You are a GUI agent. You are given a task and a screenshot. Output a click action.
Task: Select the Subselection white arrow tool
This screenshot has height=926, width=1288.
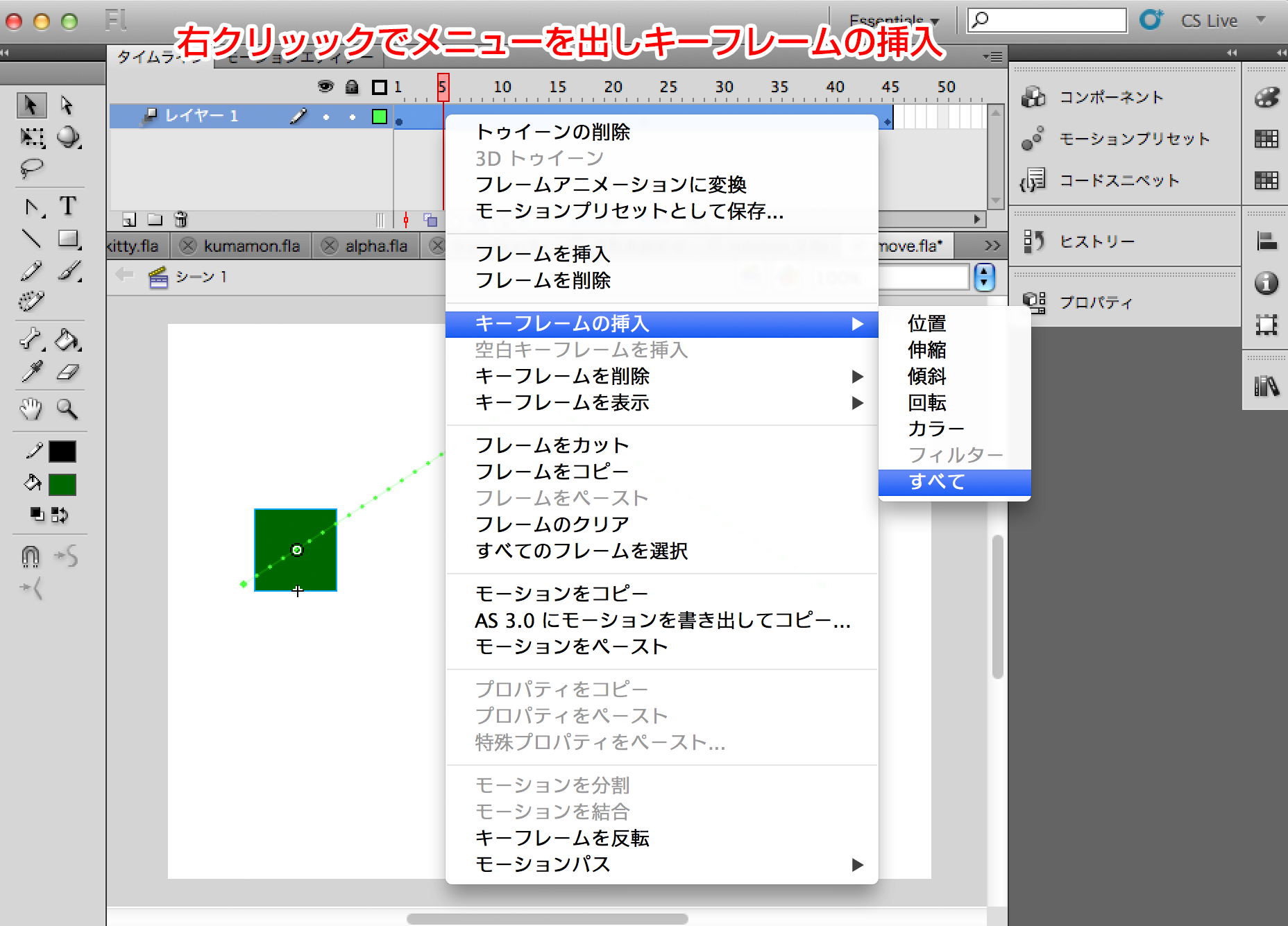[x=67, y=105]
